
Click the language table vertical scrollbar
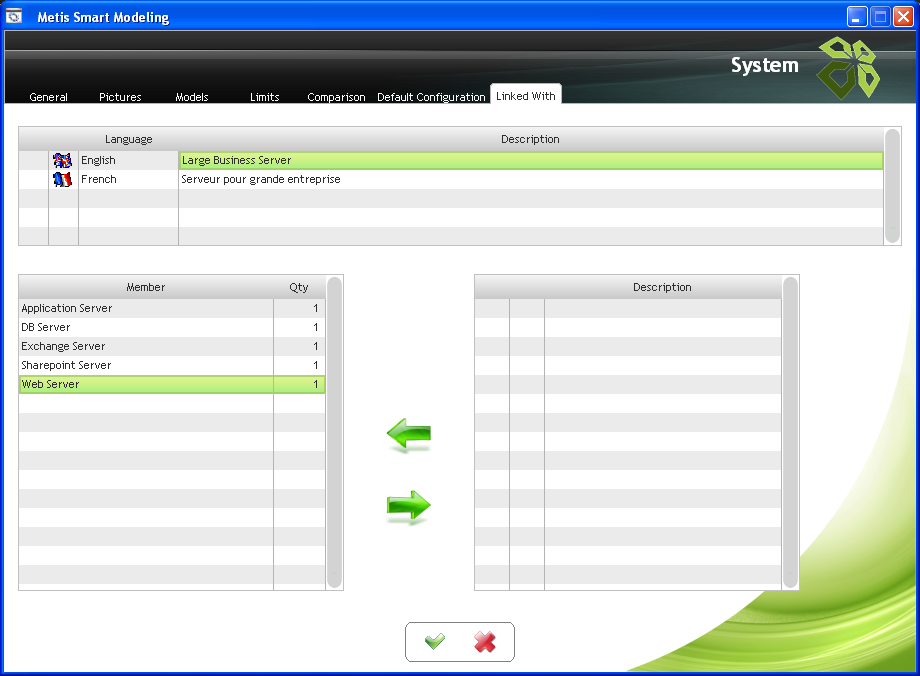[x=892, y=186]
